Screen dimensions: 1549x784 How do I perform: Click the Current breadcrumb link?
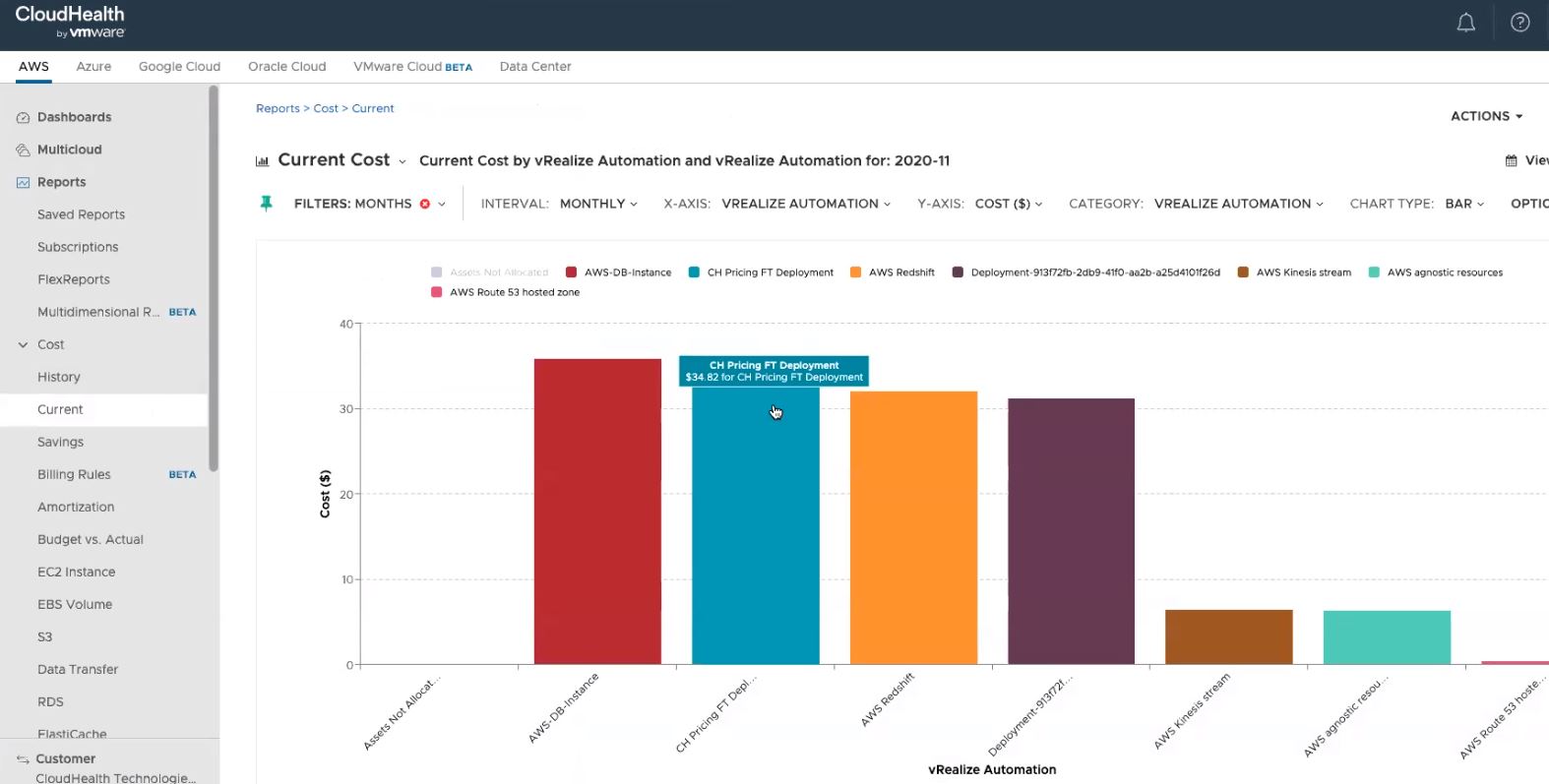click(373, 108)
